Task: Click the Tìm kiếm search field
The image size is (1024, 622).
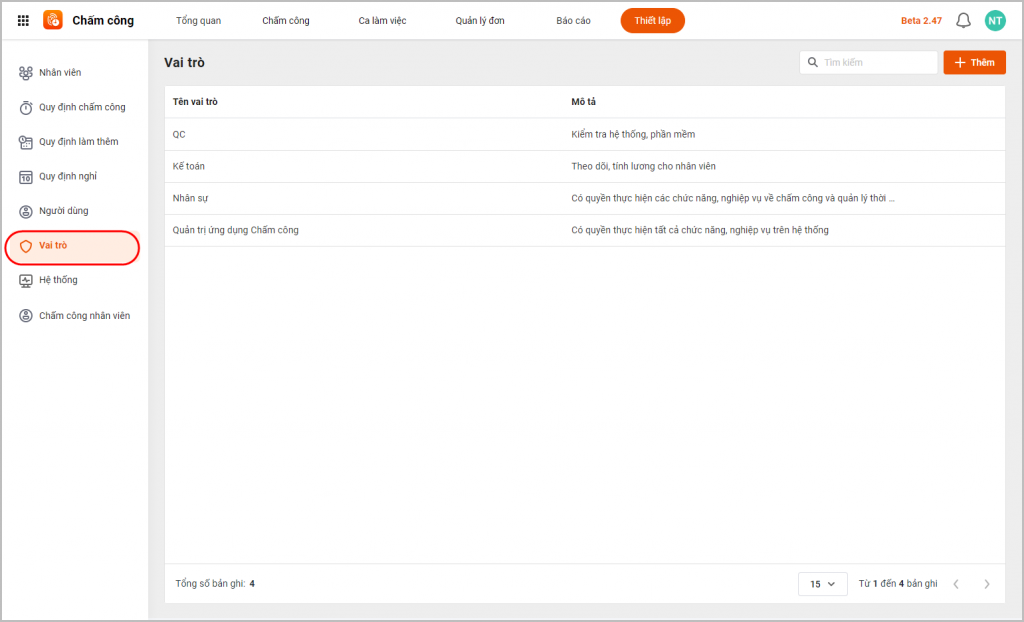Action: 876,63
